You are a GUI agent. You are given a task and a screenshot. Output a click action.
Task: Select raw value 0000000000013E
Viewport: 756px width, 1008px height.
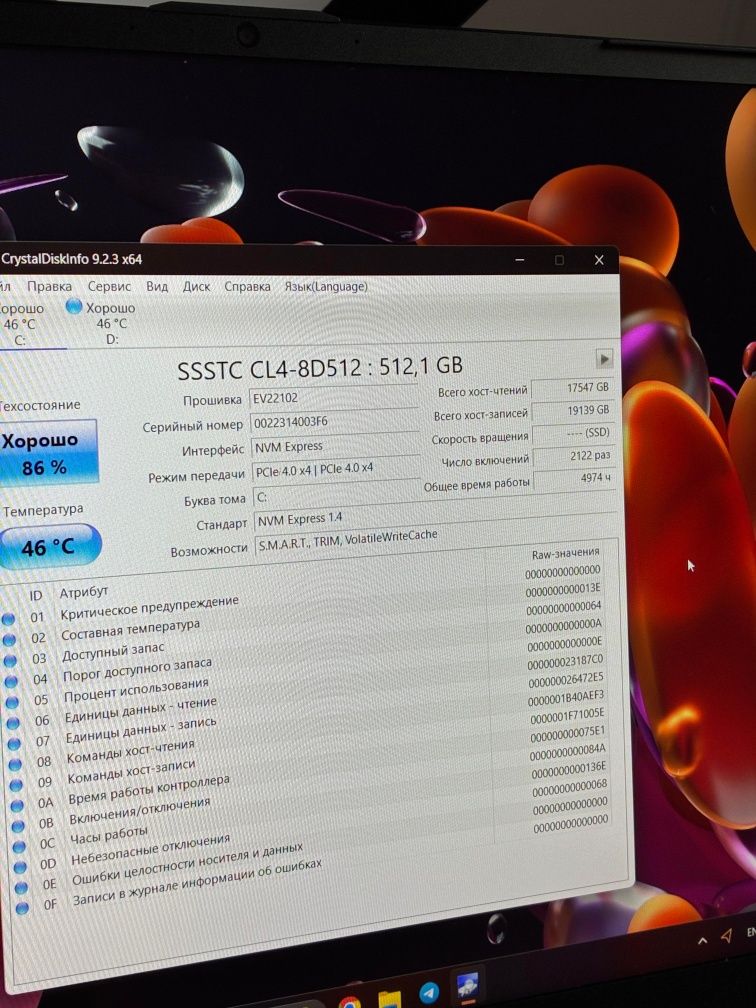coord(563,589)
